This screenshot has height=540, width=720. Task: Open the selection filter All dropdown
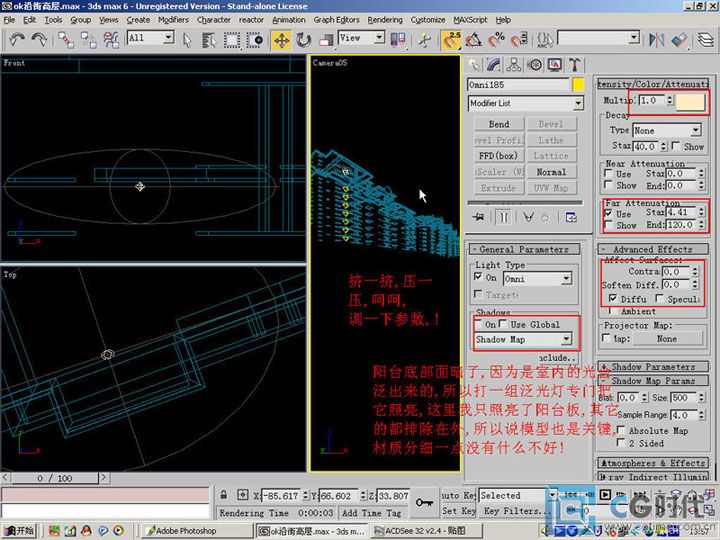pyautogui.click(x=151, y=38)
